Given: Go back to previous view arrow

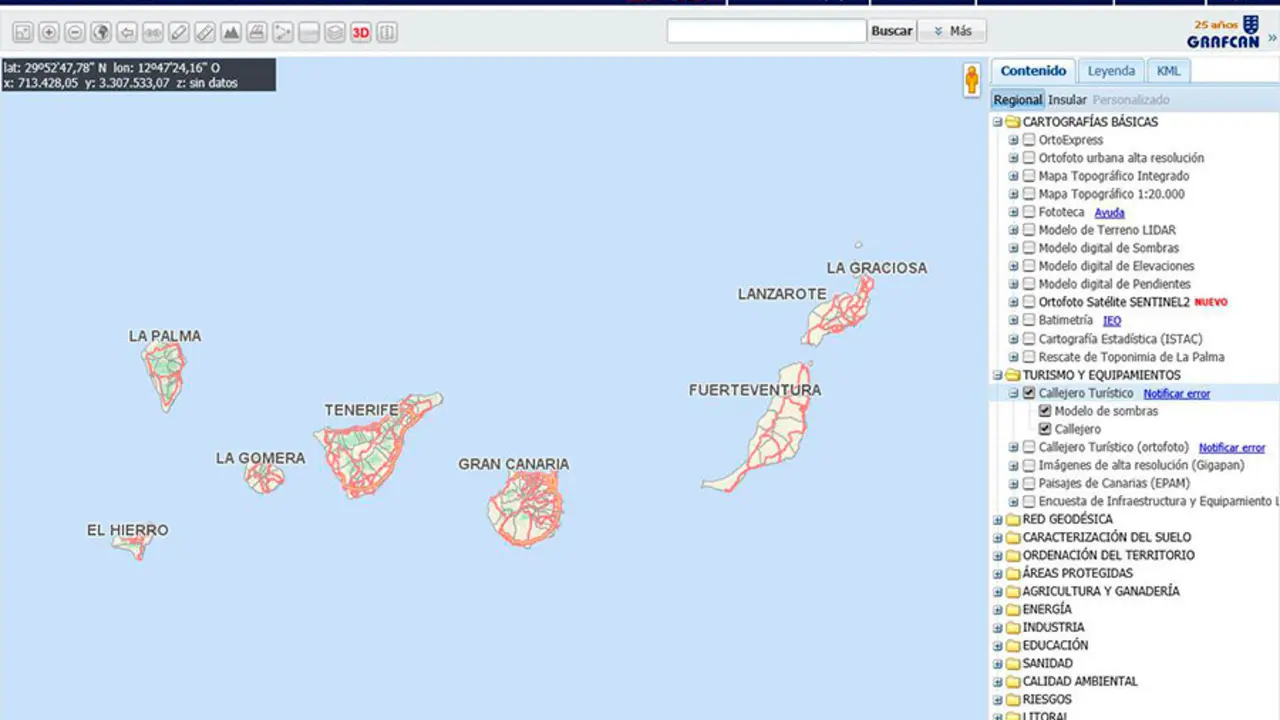Looking at the screenshot, I should [x=127, y=33].
